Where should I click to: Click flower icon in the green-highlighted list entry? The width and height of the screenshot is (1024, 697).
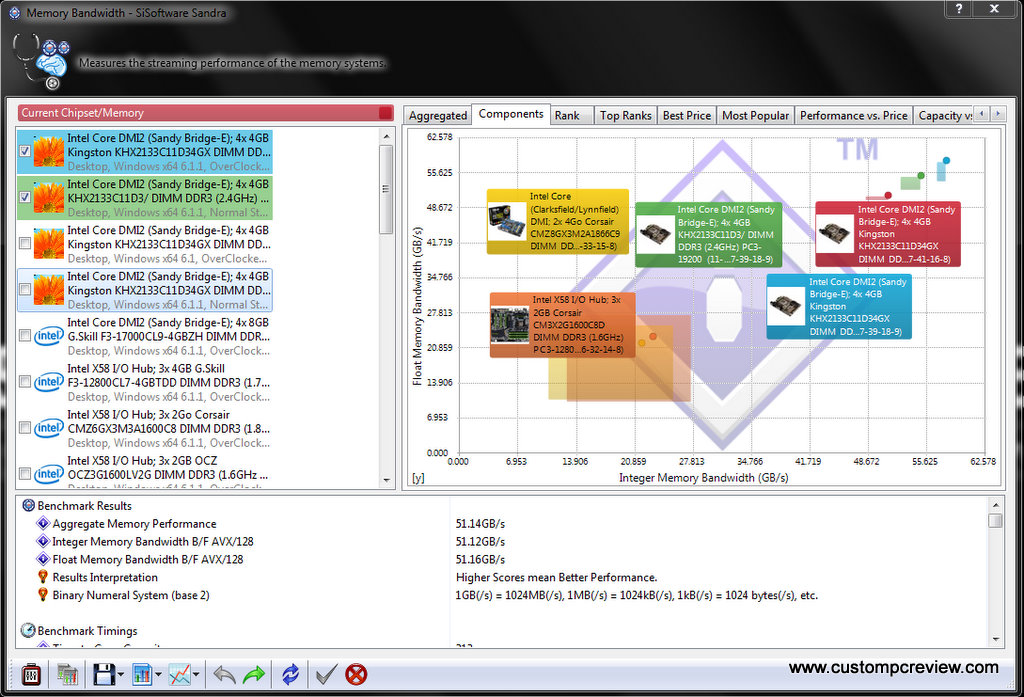[49, 198]
